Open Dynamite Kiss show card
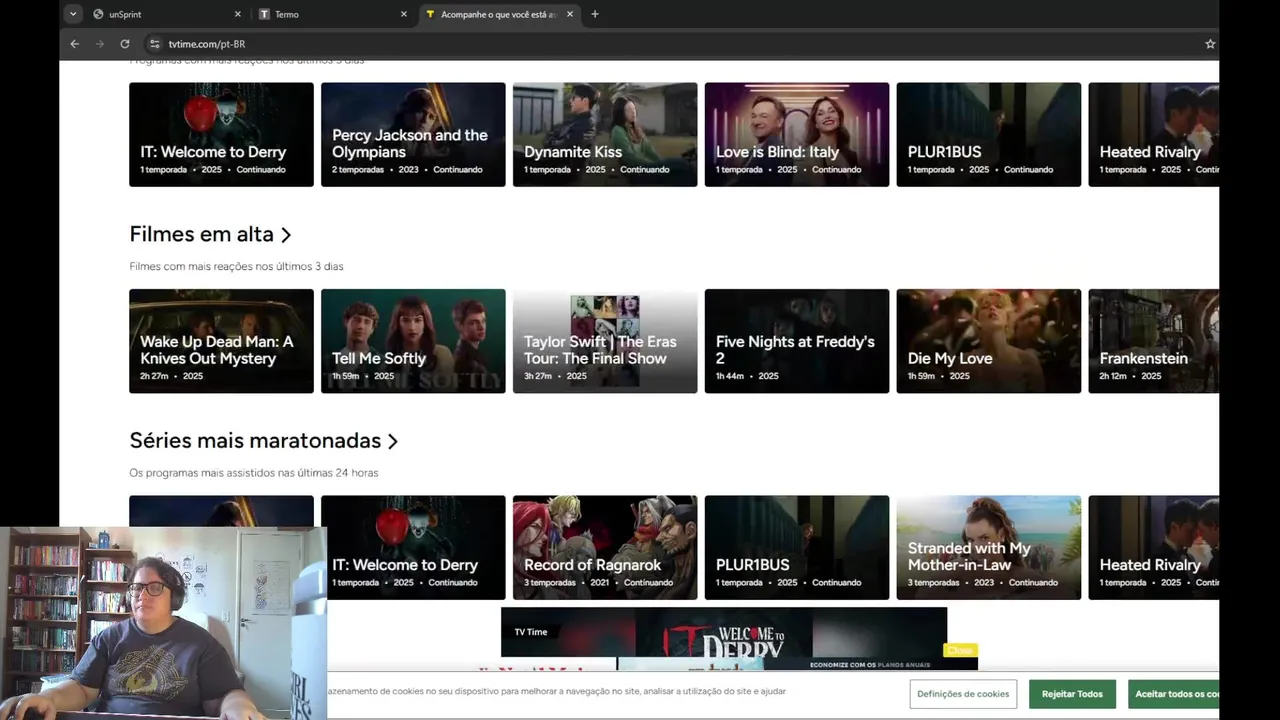The image size is (1280, 720). coord(605,134)
